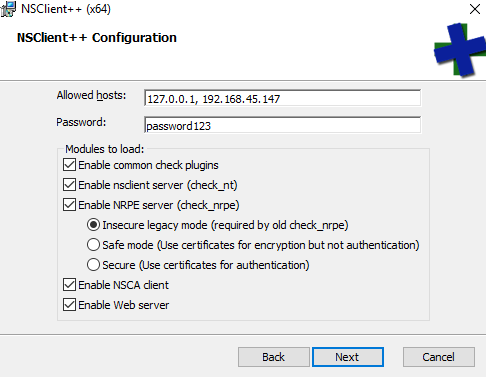This screenshot has width=486, height=377.
Task: Choose Safe mode certificate encryption option
Action: tap(93, 245)
